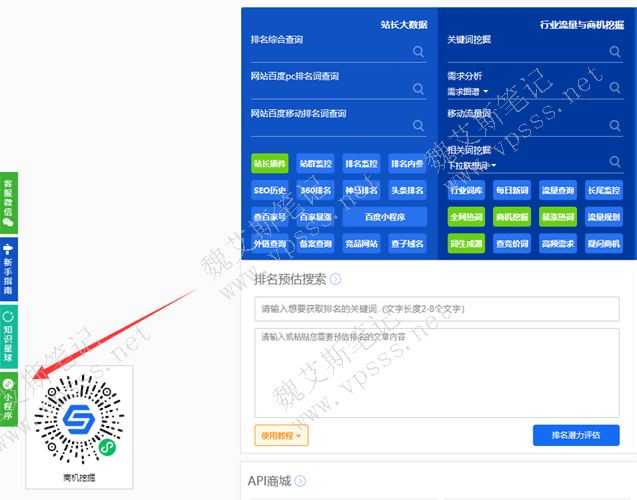Image resolution: width=637 pixels, height=500 pixels.
Task: Open 查子域名 tool
Action: pos(407,244)
